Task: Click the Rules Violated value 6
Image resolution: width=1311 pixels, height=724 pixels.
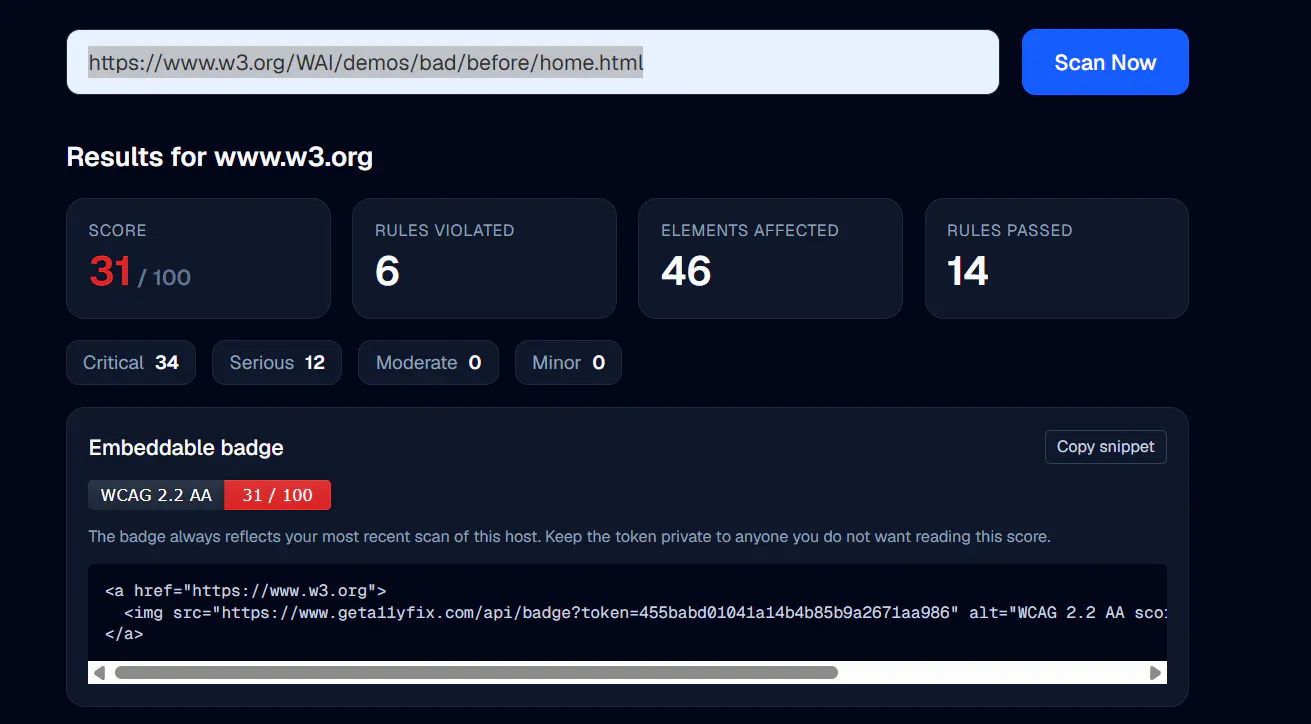Action: point(387,271)
